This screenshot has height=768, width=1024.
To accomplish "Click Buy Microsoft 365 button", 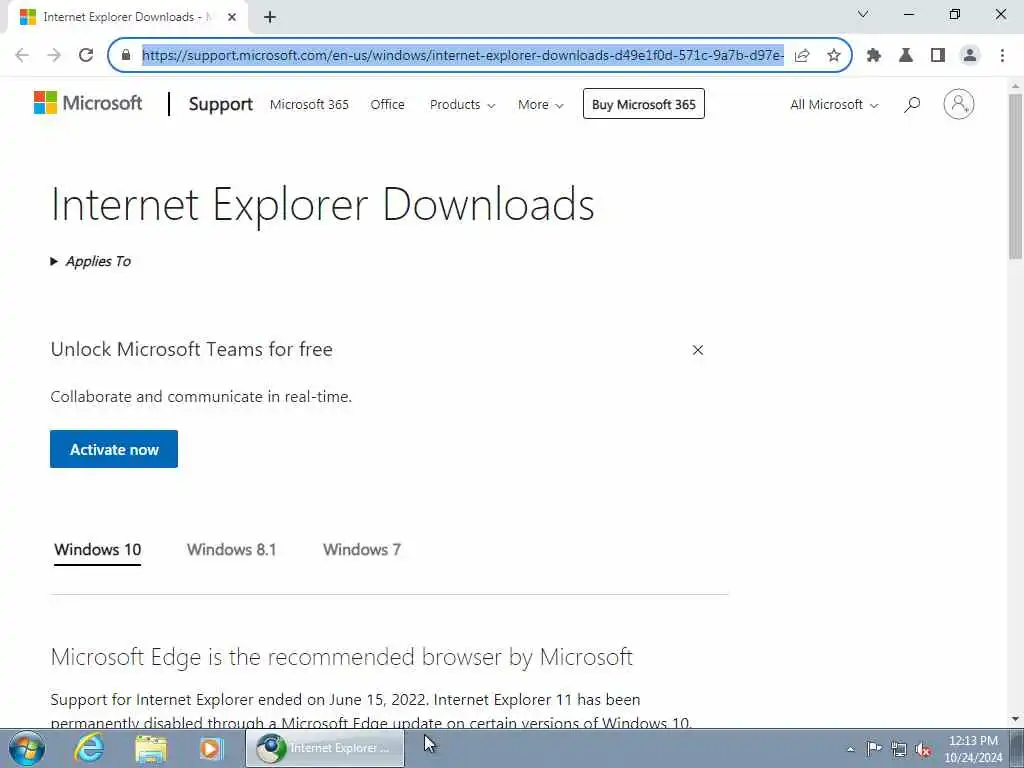I will click(643, 104).
